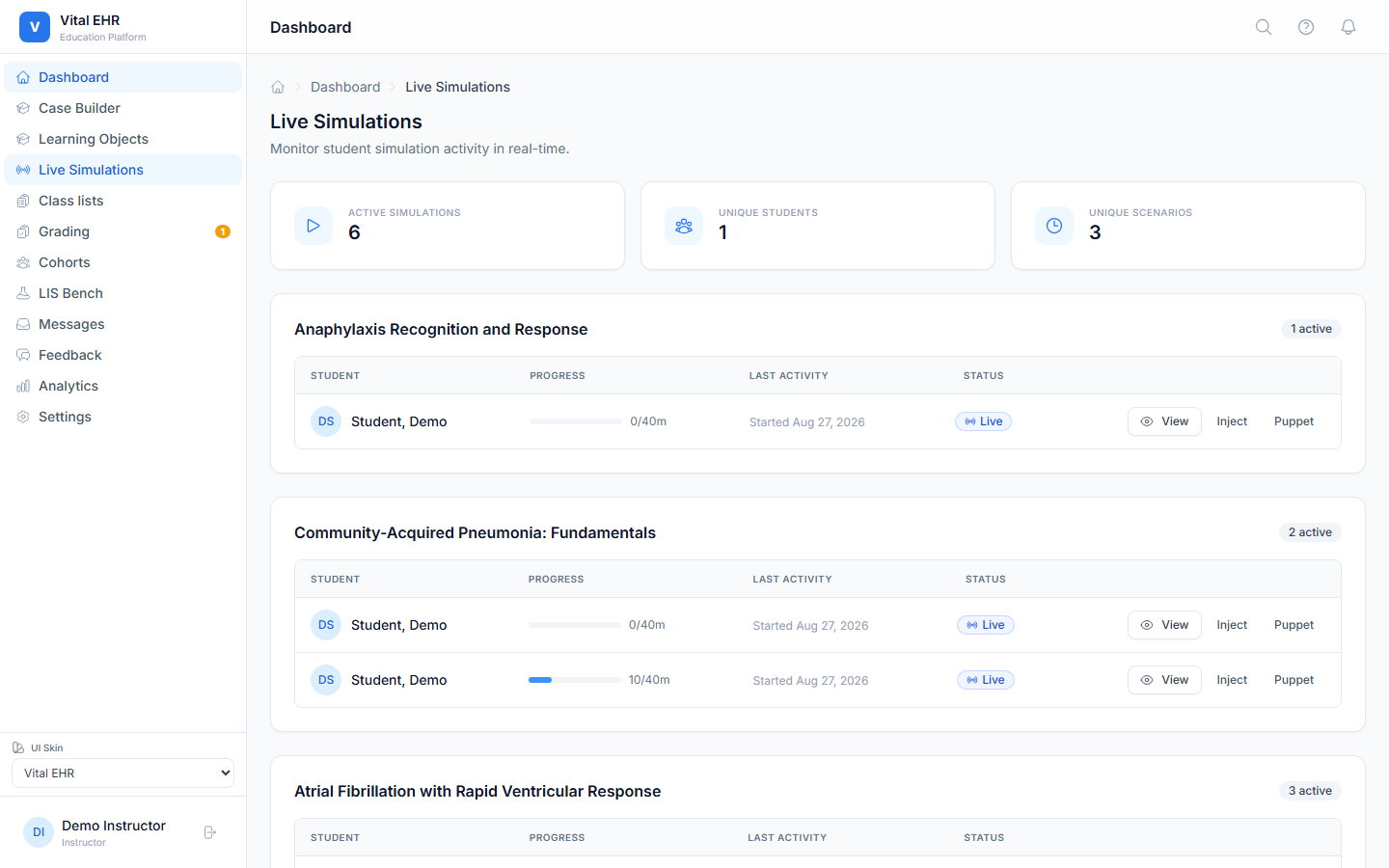Click the Grading notification badge
1389x868 pixels.
click(223, 231)
